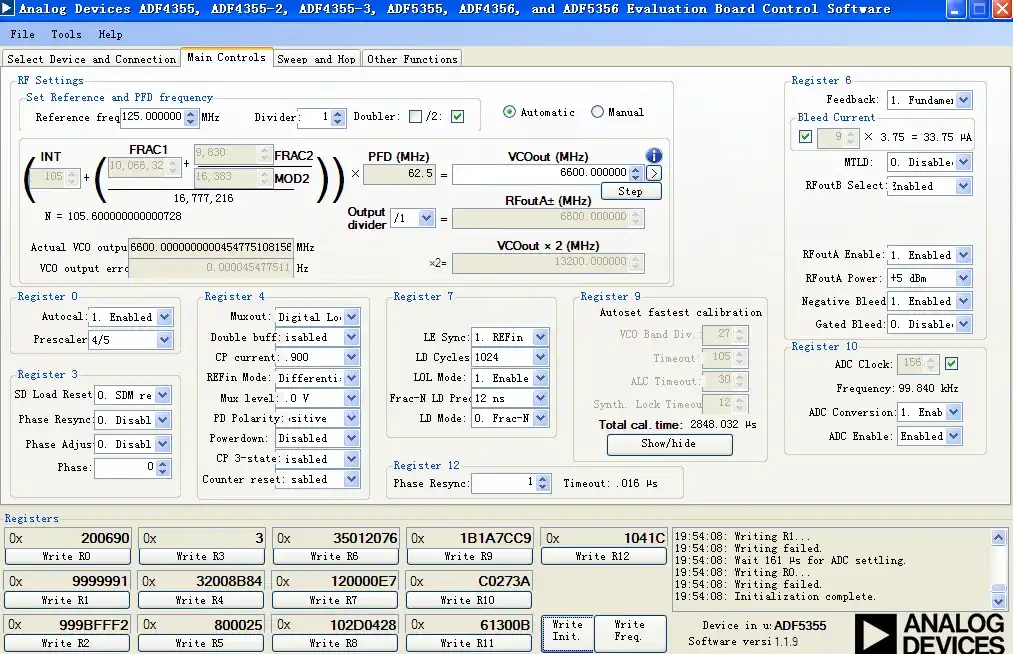Click the Write R12 button

pyautogui.click(x=603, y=556)
